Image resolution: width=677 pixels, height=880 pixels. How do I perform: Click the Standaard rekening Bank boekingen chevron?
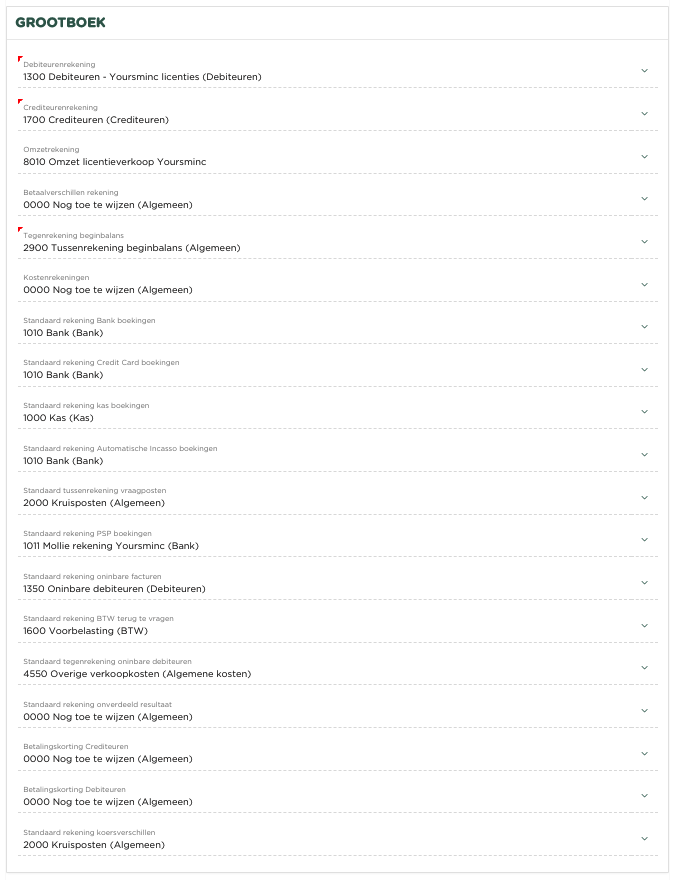pyautogui.click(x=644, y=327)
